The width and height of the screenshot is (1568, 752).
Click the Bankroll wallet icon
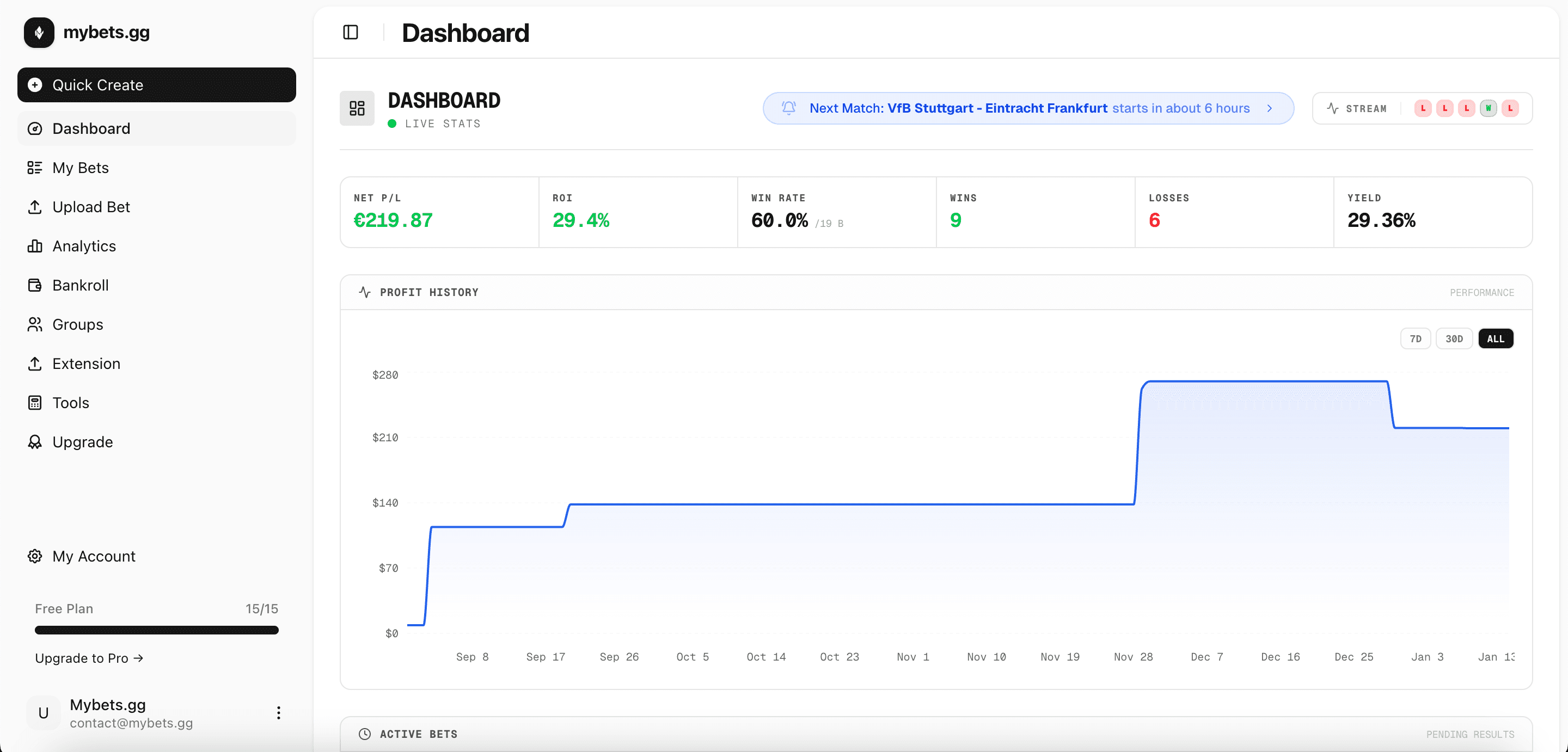tap(35, 285)
